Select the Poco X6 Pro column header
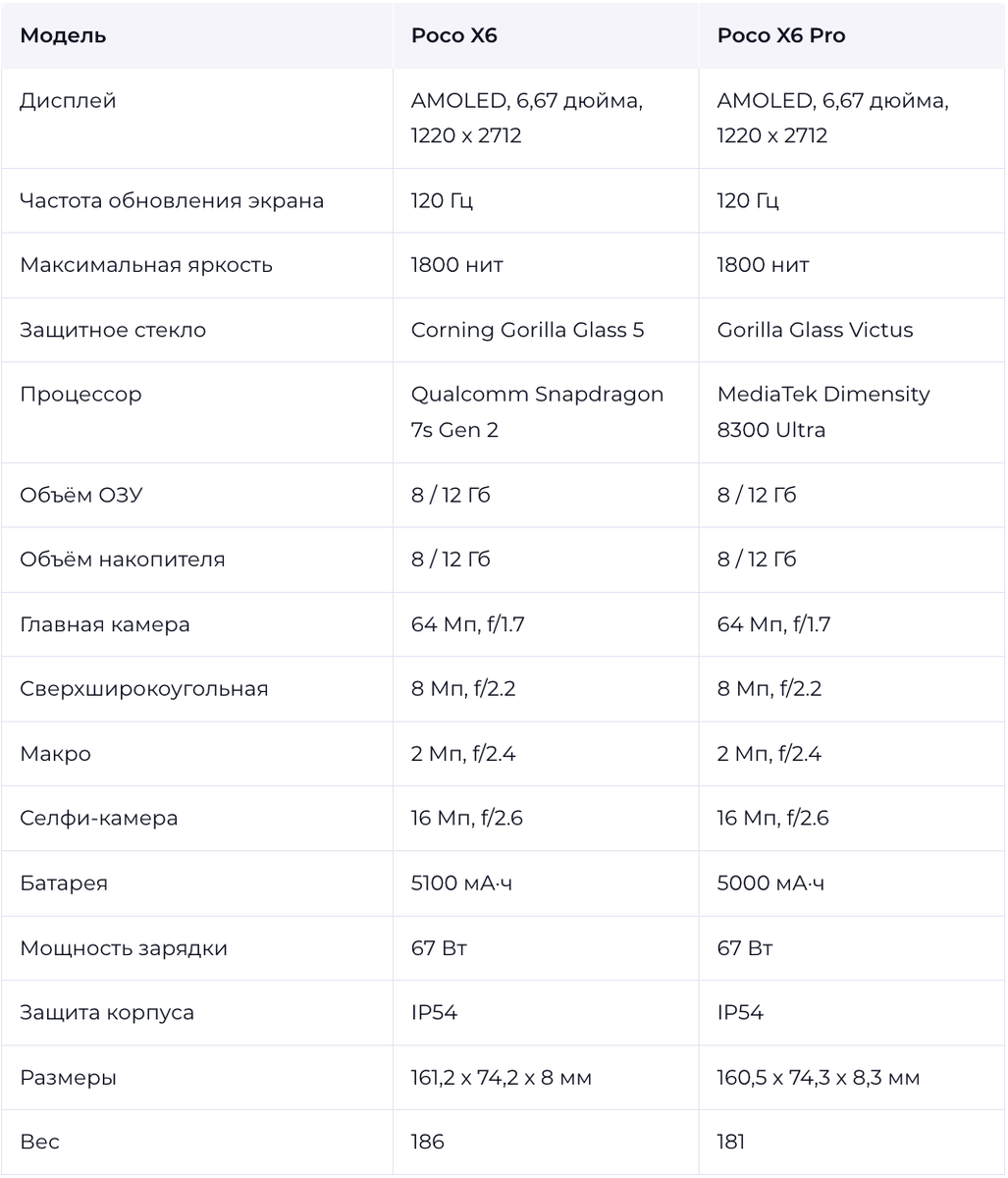 (x=781, y=35)
